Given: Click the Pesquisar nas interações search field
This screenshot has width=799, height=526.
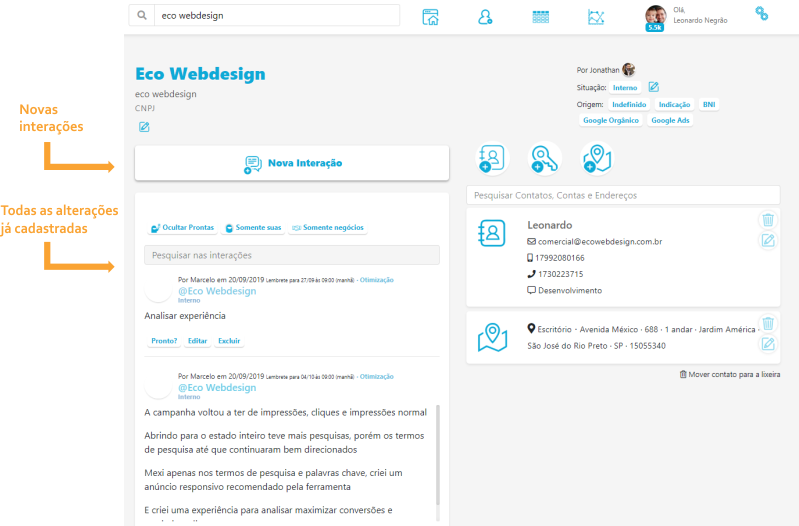Looking at the screenshot, I should point(291,256).
